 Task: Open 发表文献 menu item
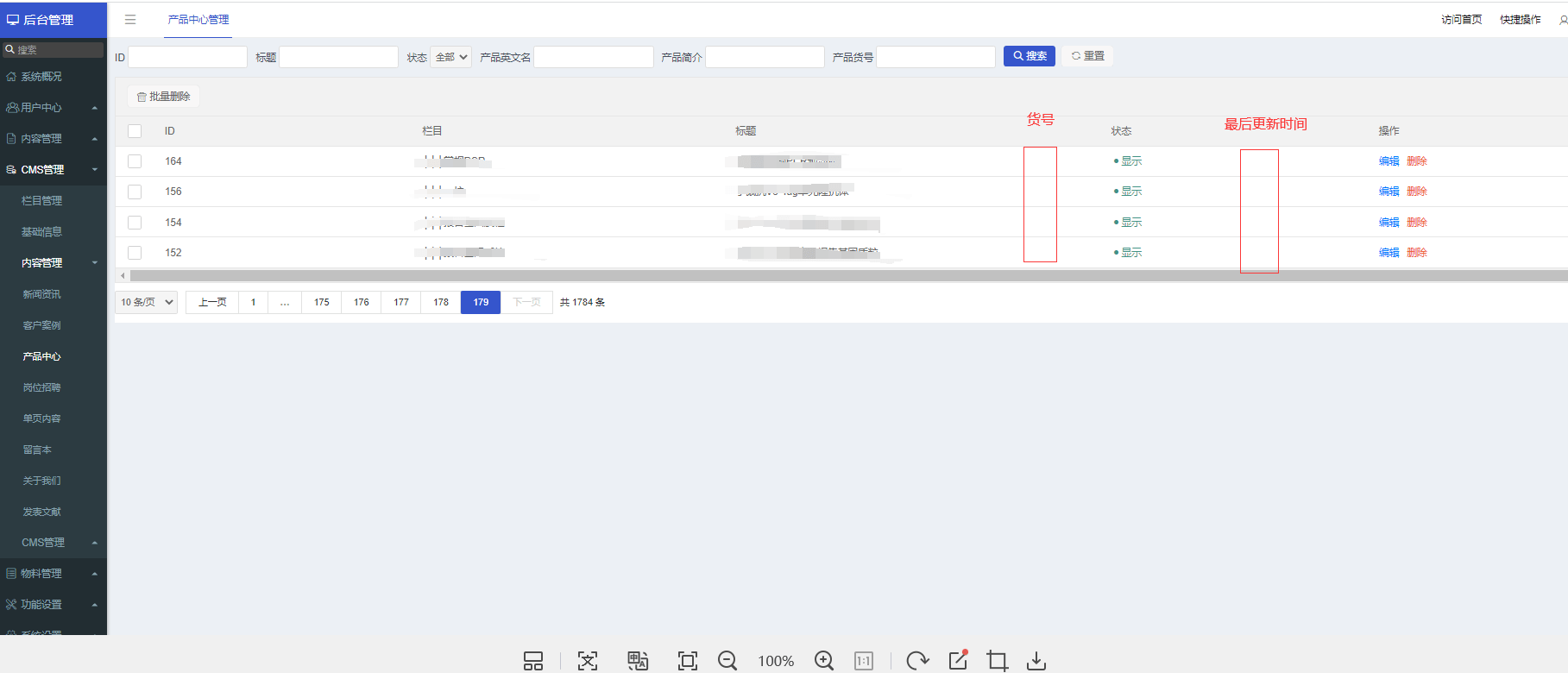coord(53,512)
